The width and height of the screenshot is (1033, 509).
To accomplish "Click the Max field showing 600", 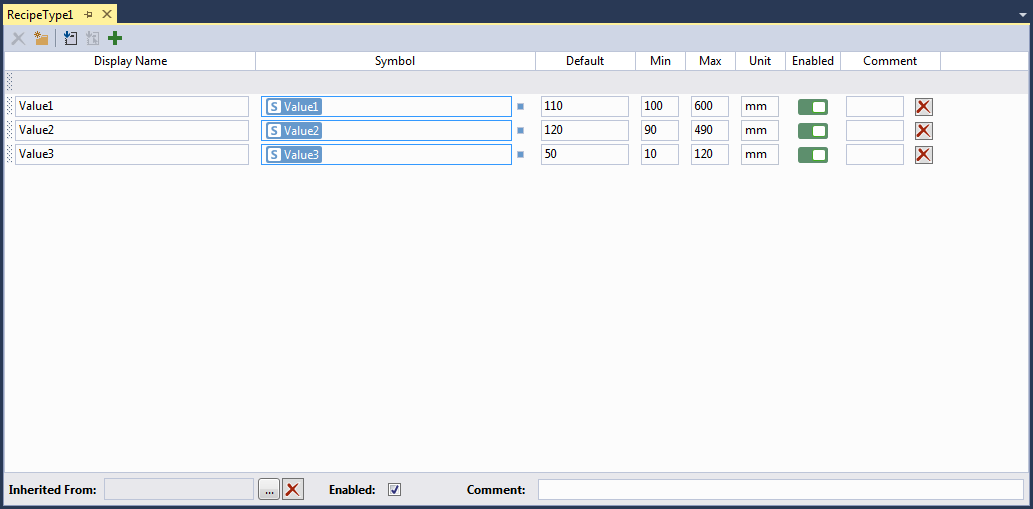I will 710,107.
